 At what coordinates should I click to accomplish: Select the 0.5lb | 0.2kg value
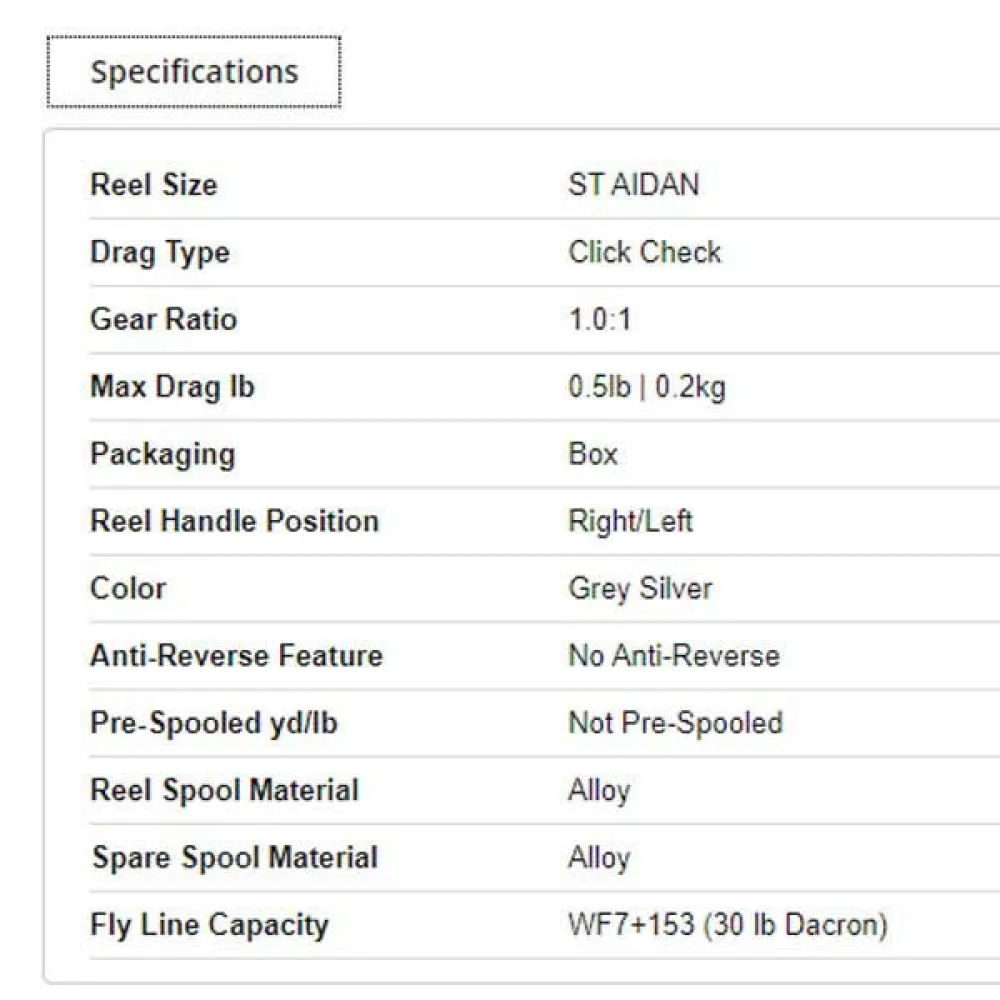point(646,387)
